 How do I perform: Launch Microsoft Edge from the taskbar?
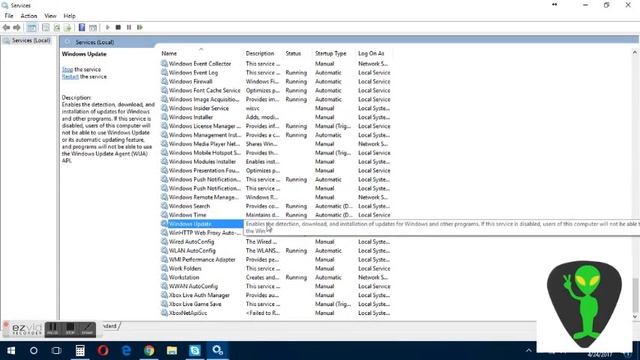tap(126, 350)
